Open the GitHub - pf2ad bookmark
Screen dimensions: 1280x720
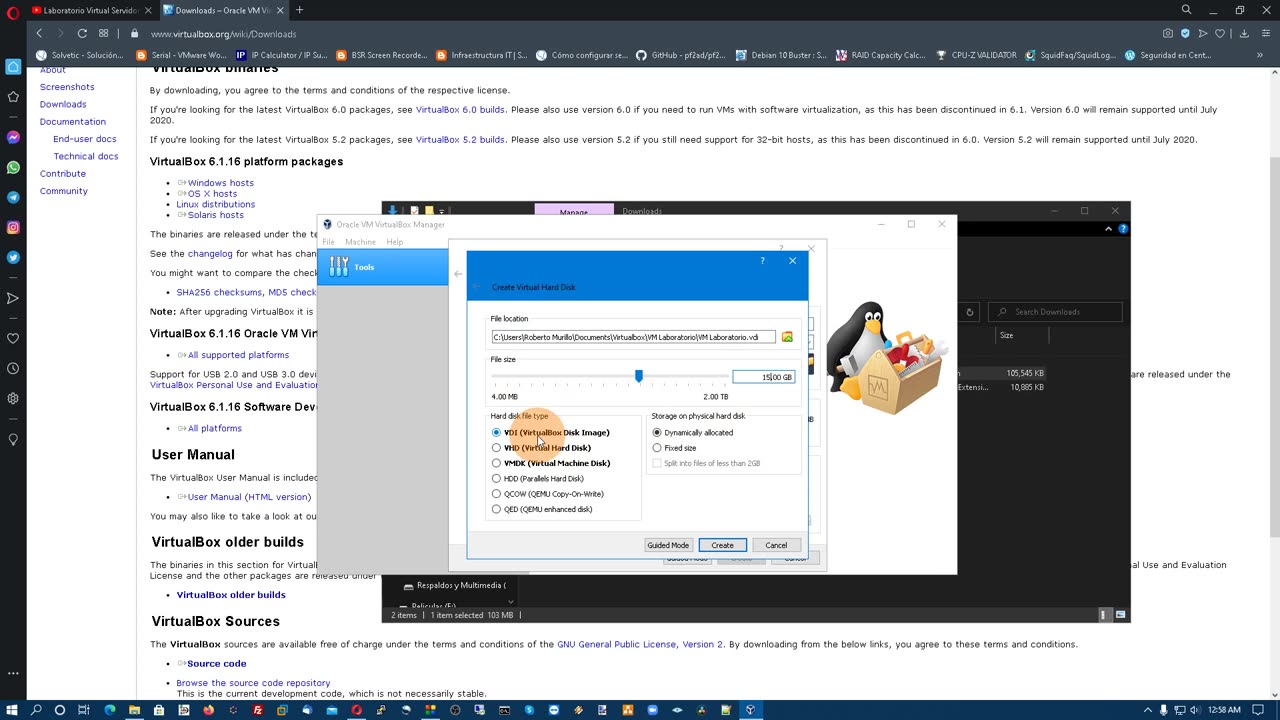pyautogui.click(x=680, y=55)
